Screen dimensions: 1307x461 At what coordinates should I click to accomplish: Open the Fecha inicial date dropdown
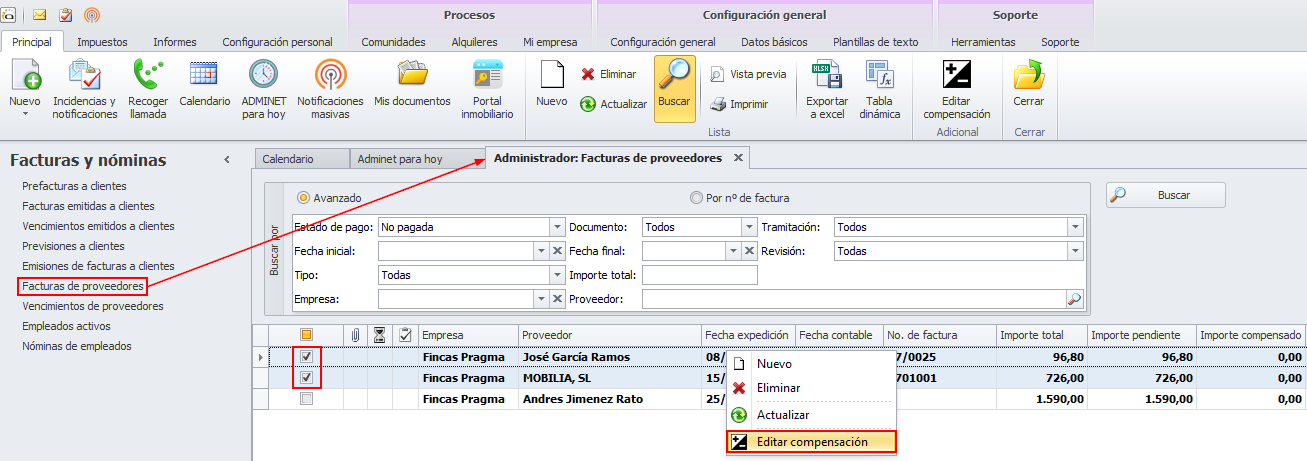[x=542, y=251]
